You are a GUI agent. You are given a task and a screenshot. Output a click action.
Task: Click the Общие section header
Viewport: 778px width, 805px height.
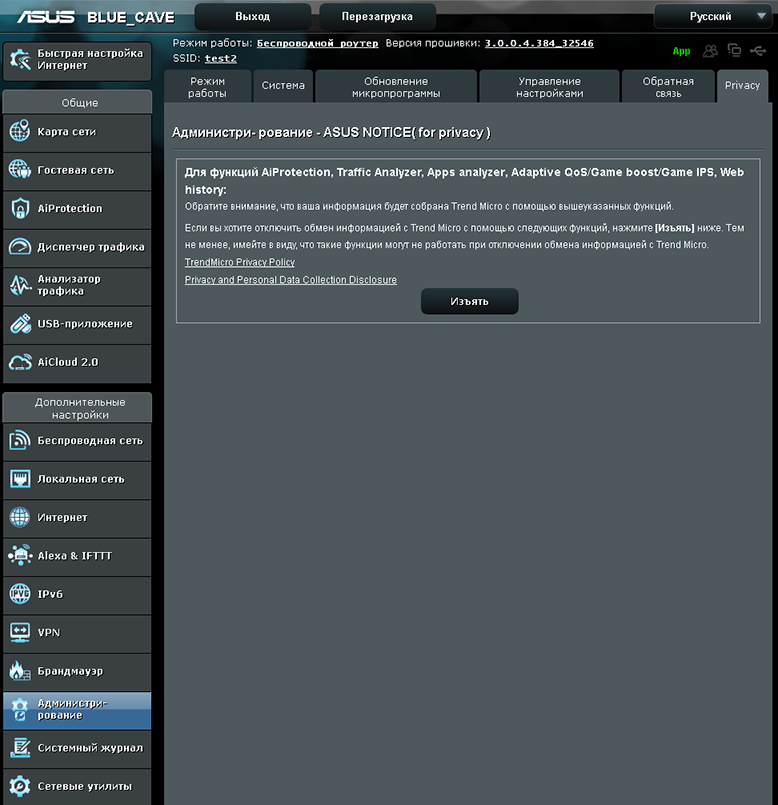(x=78, y=102)
